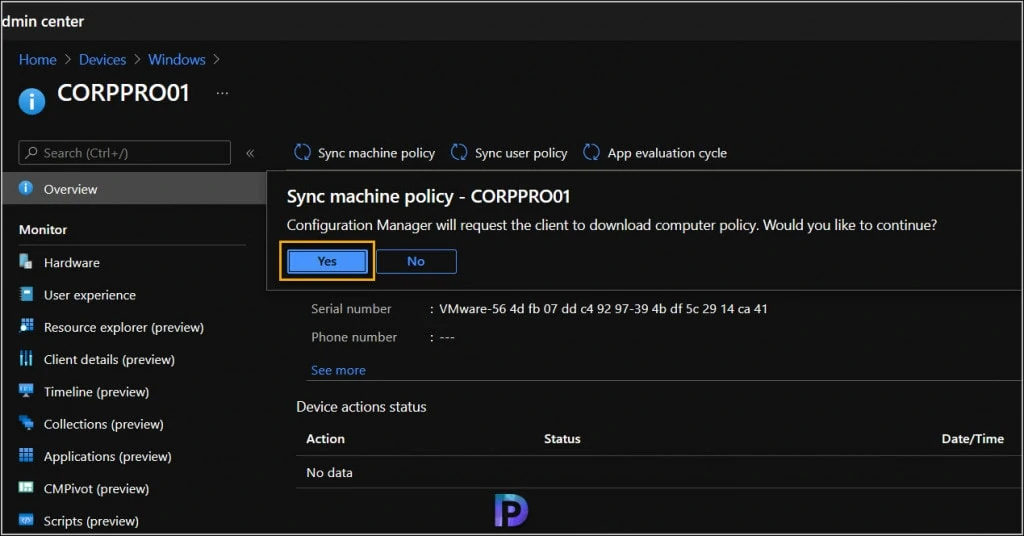This screenshot has height=536, width=1024.
Task: Click the Client details icon
Action: point(25,358)
